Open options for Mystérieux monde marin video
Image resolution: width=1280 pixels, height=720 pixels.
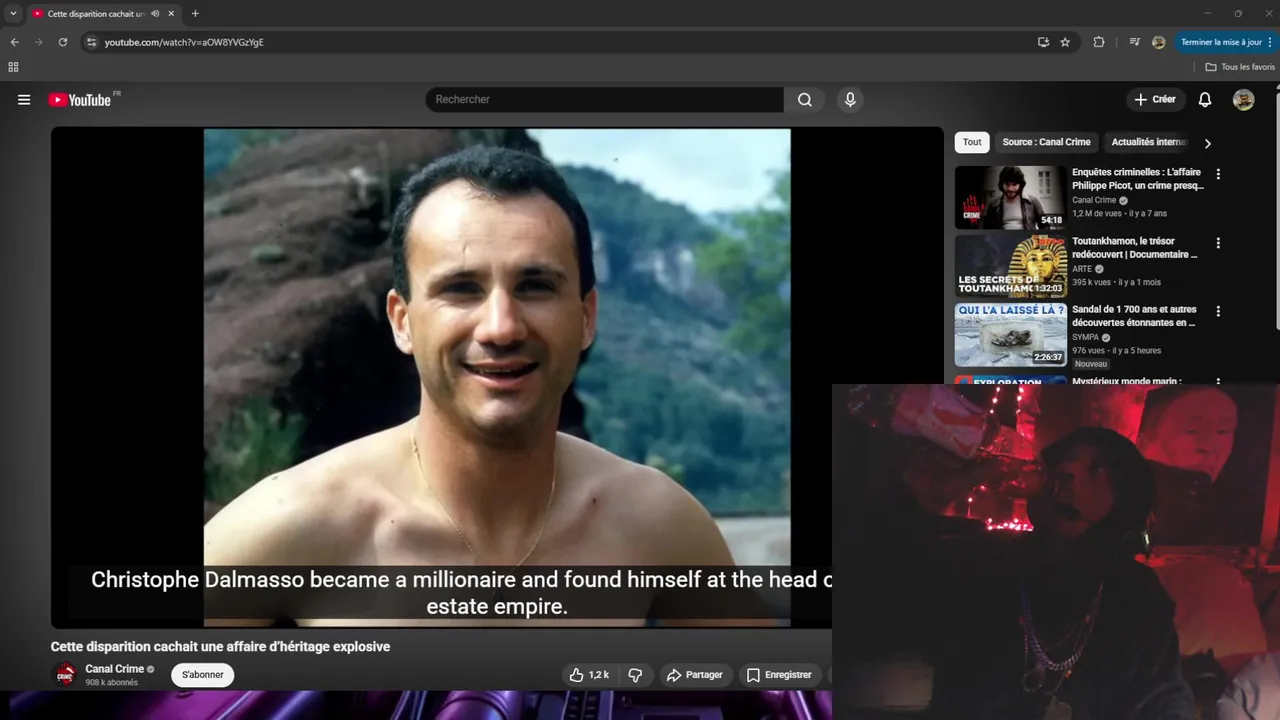click(1218, 381)
